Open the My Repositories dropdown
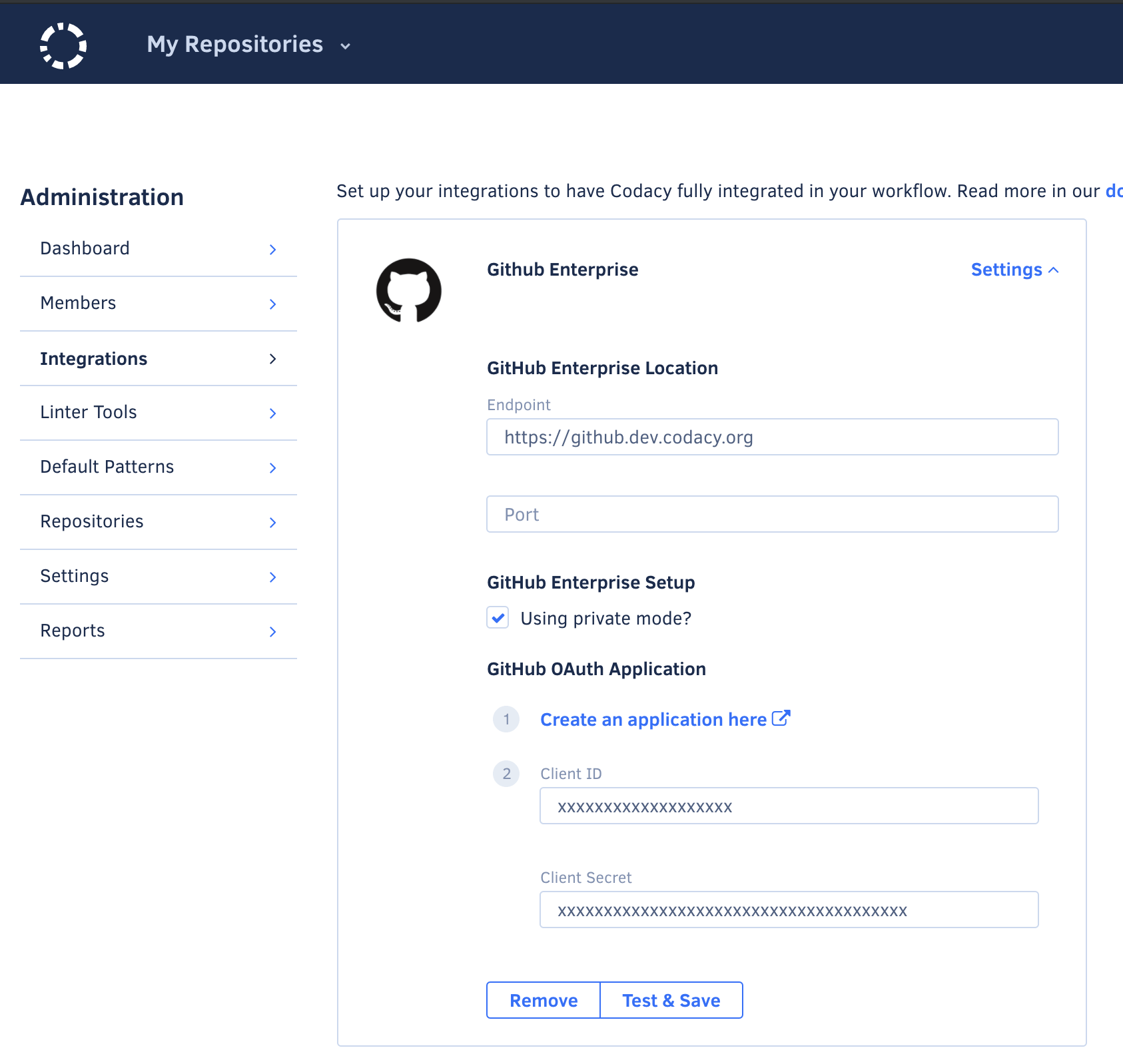Screen dimensions: 1123x1064 tap(248, 45)
